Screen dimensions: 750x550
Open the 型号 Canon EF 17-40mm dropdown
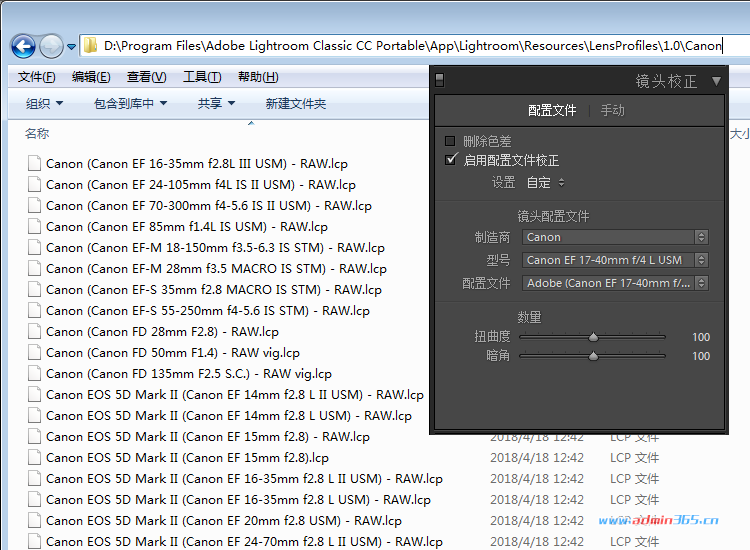click(x=615, y=260)
